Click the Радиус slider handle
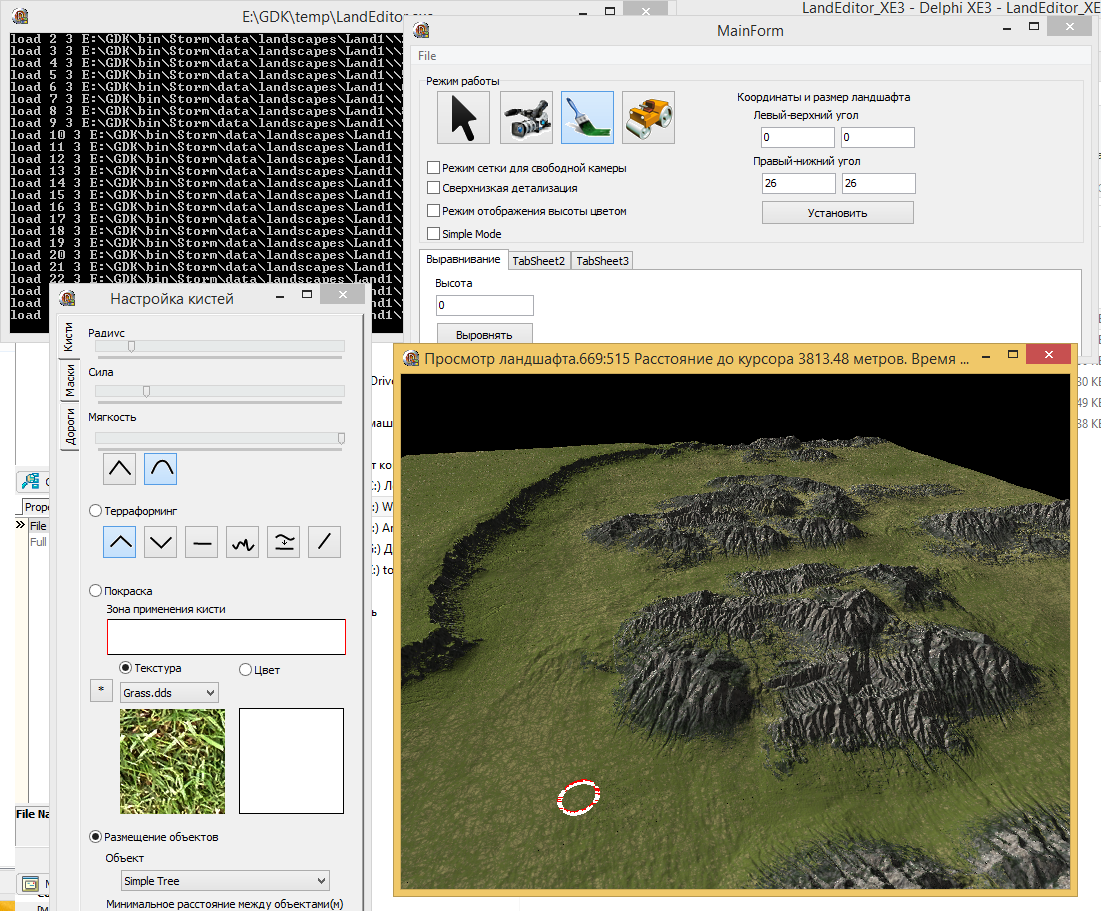This screenshot has width=1101, height=911. 131,346
